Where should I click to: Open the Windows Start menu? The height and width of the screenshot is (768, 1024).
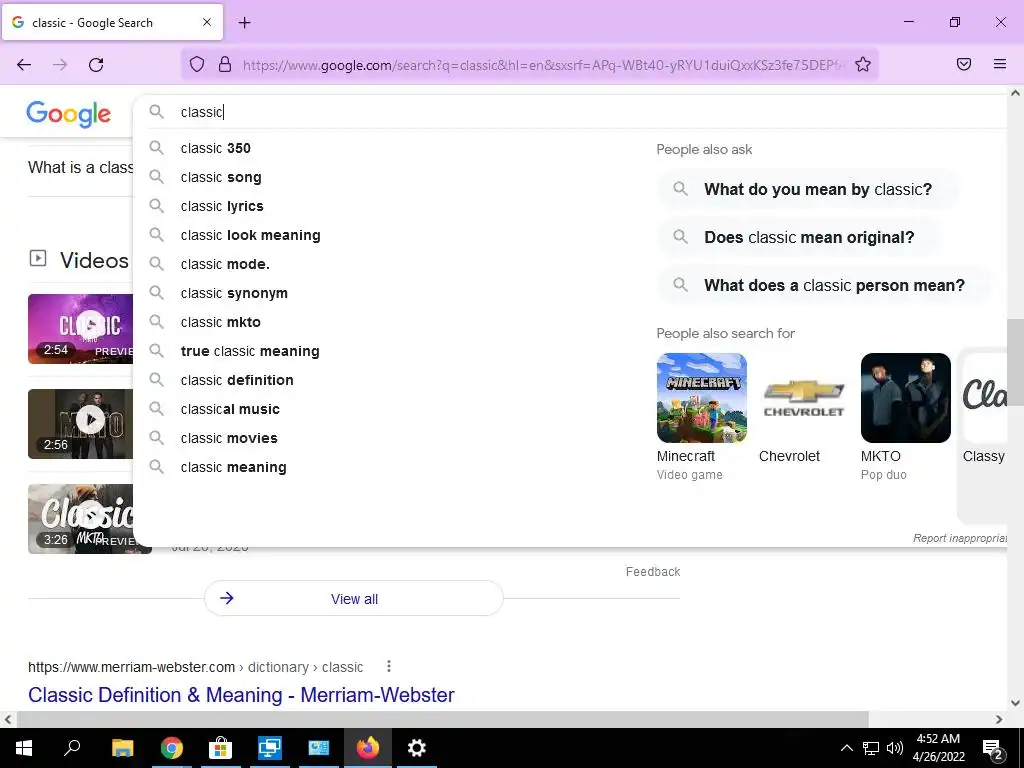(x=24, y=748)
